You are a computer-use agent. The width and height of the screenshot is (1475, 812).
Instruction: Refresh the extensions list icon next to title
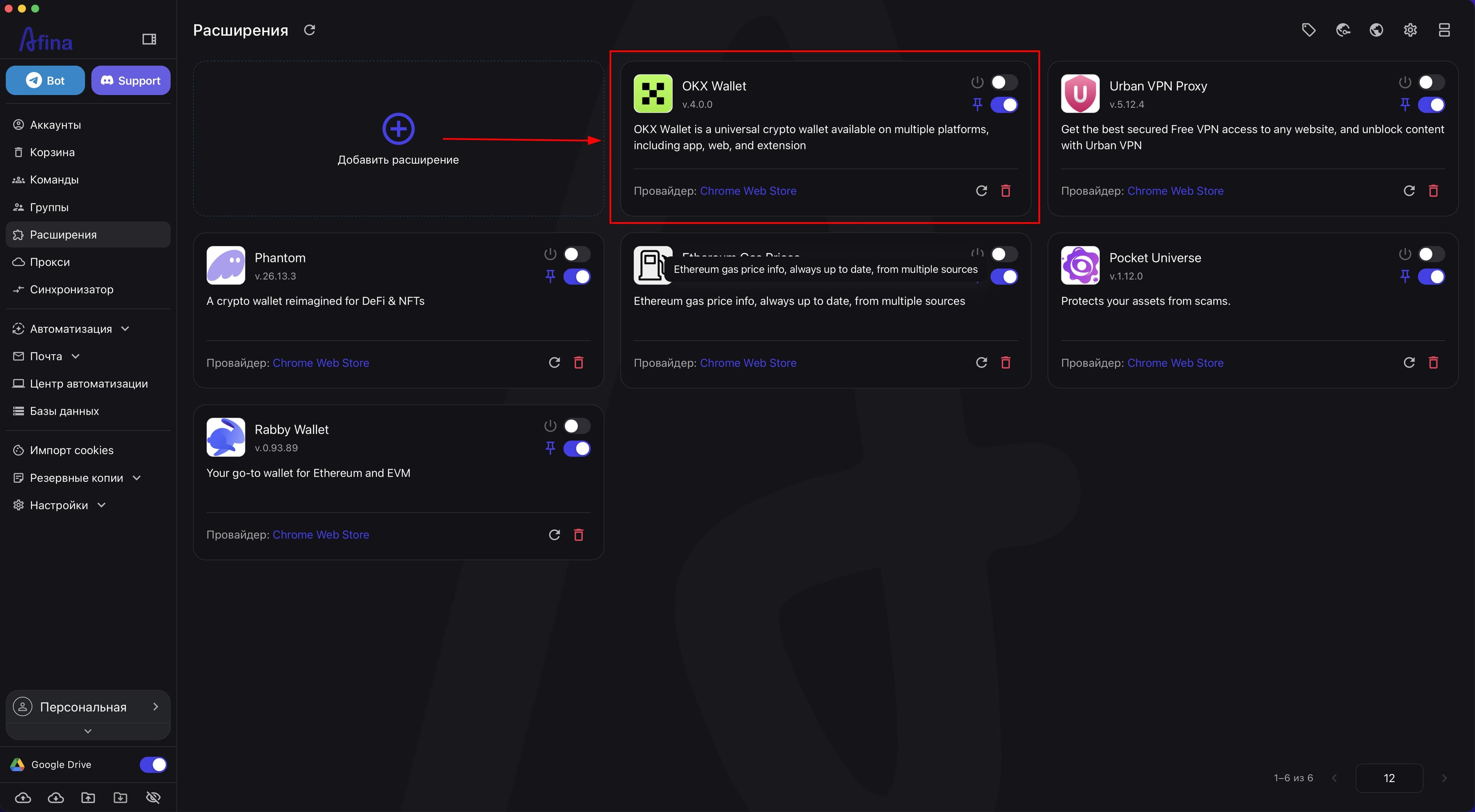[x=310, y=30]
